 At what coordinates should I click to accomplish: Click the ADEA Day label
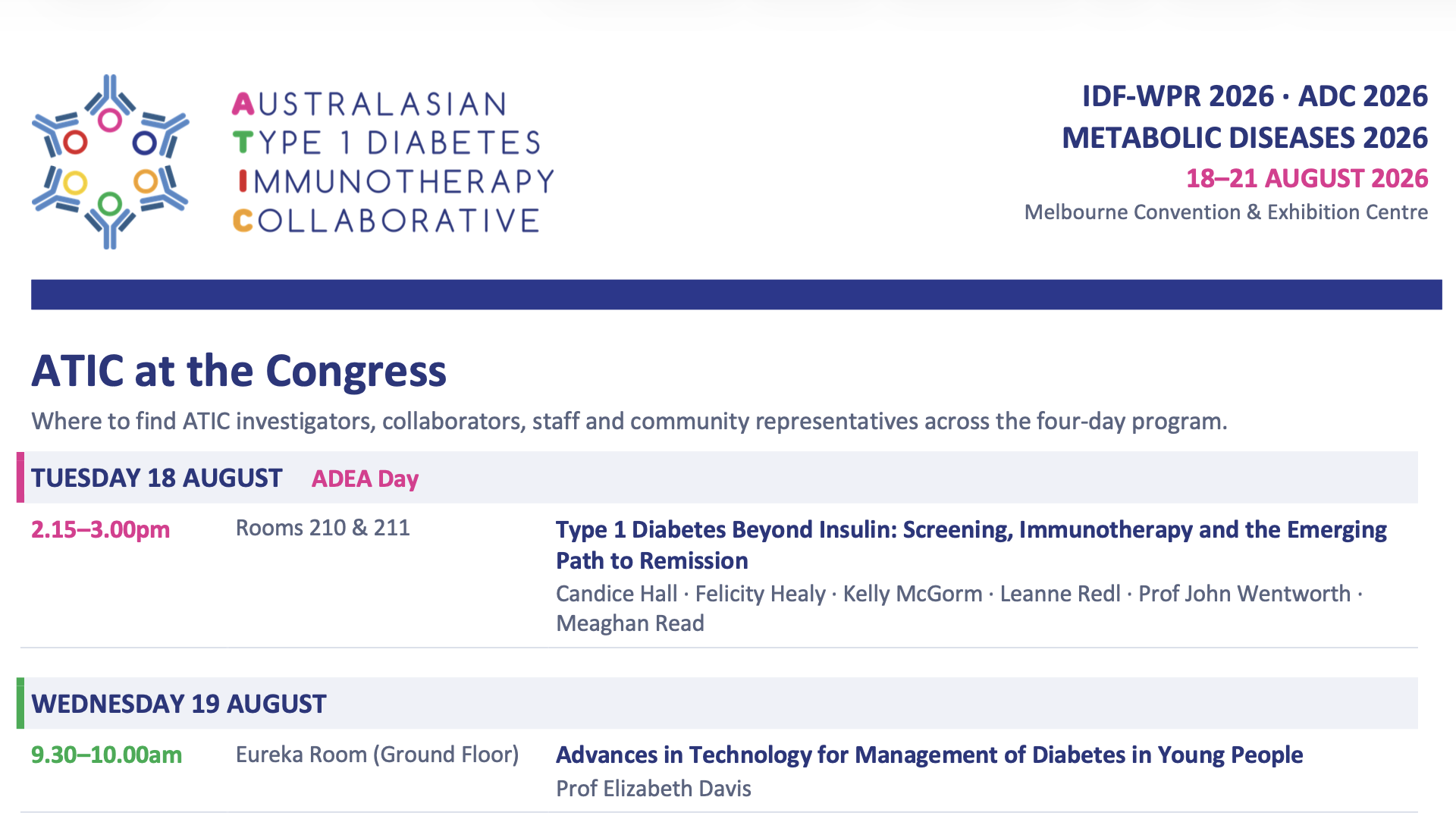pos(365,479)
